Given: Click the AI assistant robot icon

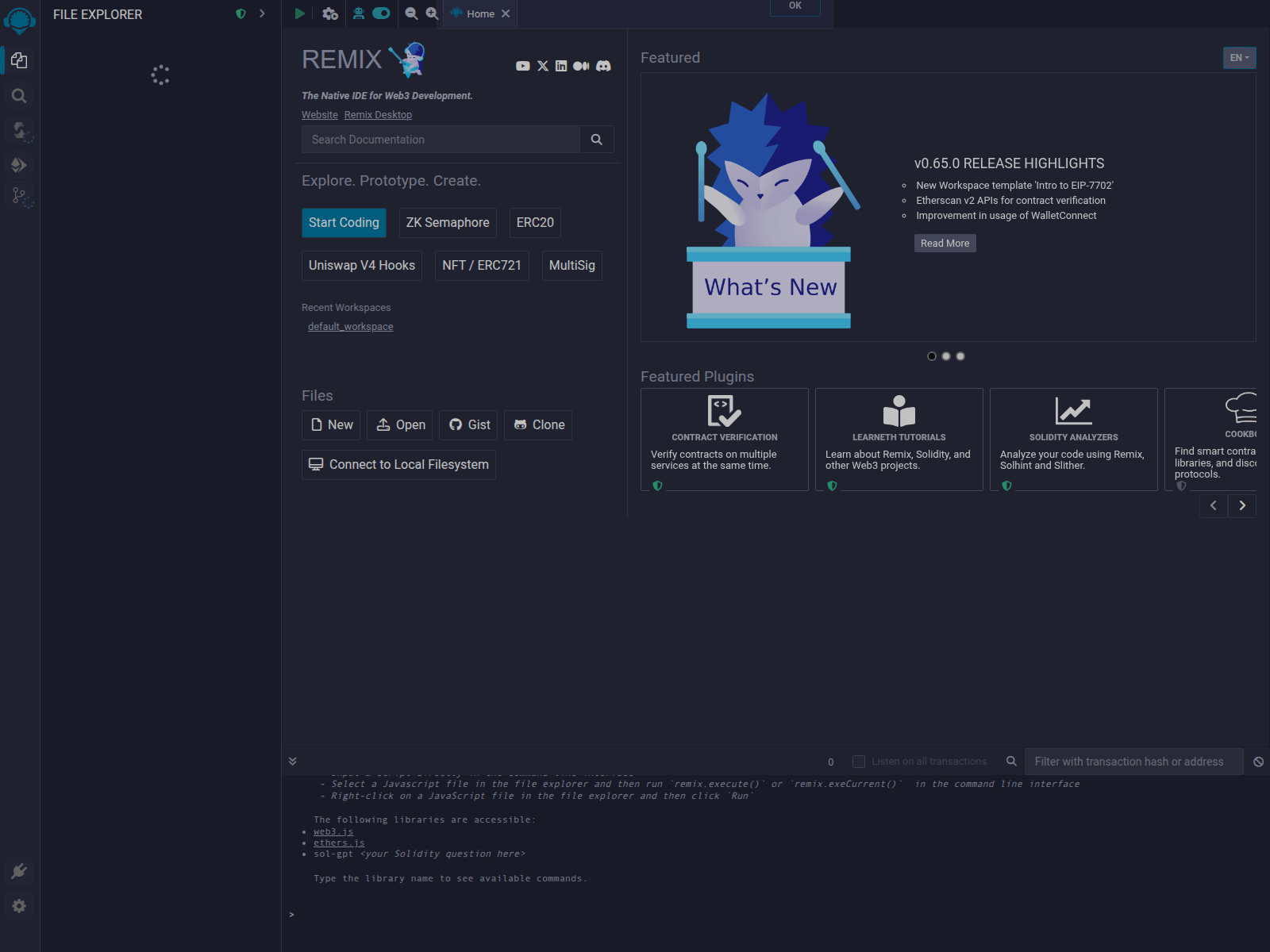Looking at the screenshot, I should [359, 13].
